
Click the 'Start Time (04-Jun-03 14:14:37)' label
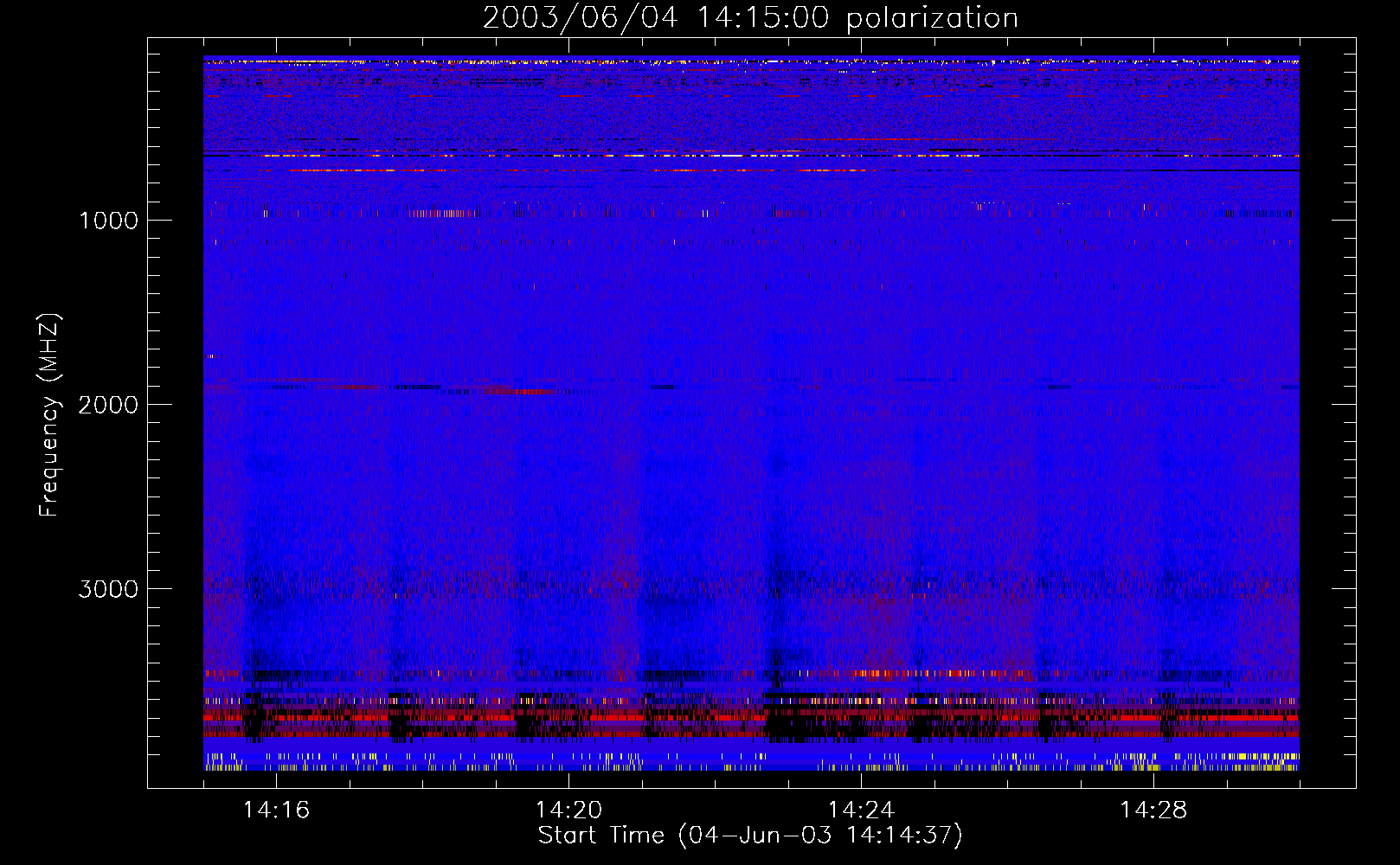[750, 836]
